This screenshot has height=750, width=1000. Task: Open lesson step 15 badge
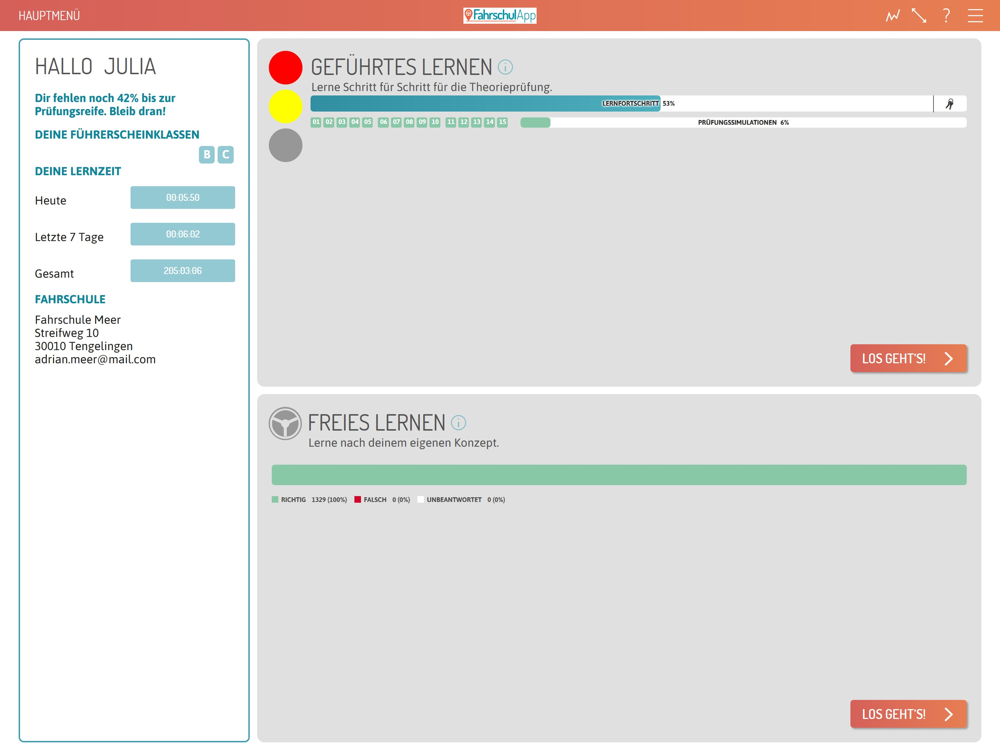pos(503,122)
